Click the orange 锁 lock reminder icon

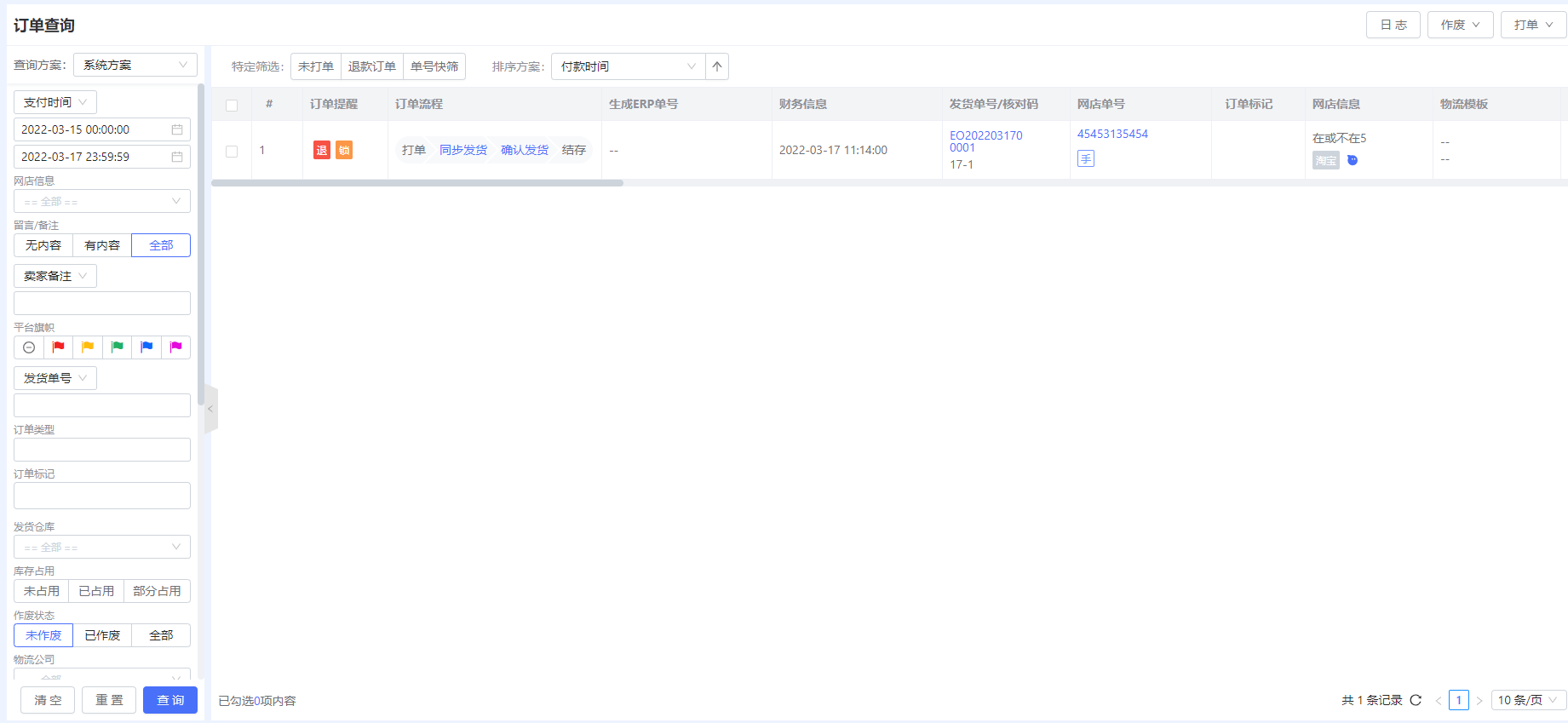pyautogui.click(x=344, y=150)
